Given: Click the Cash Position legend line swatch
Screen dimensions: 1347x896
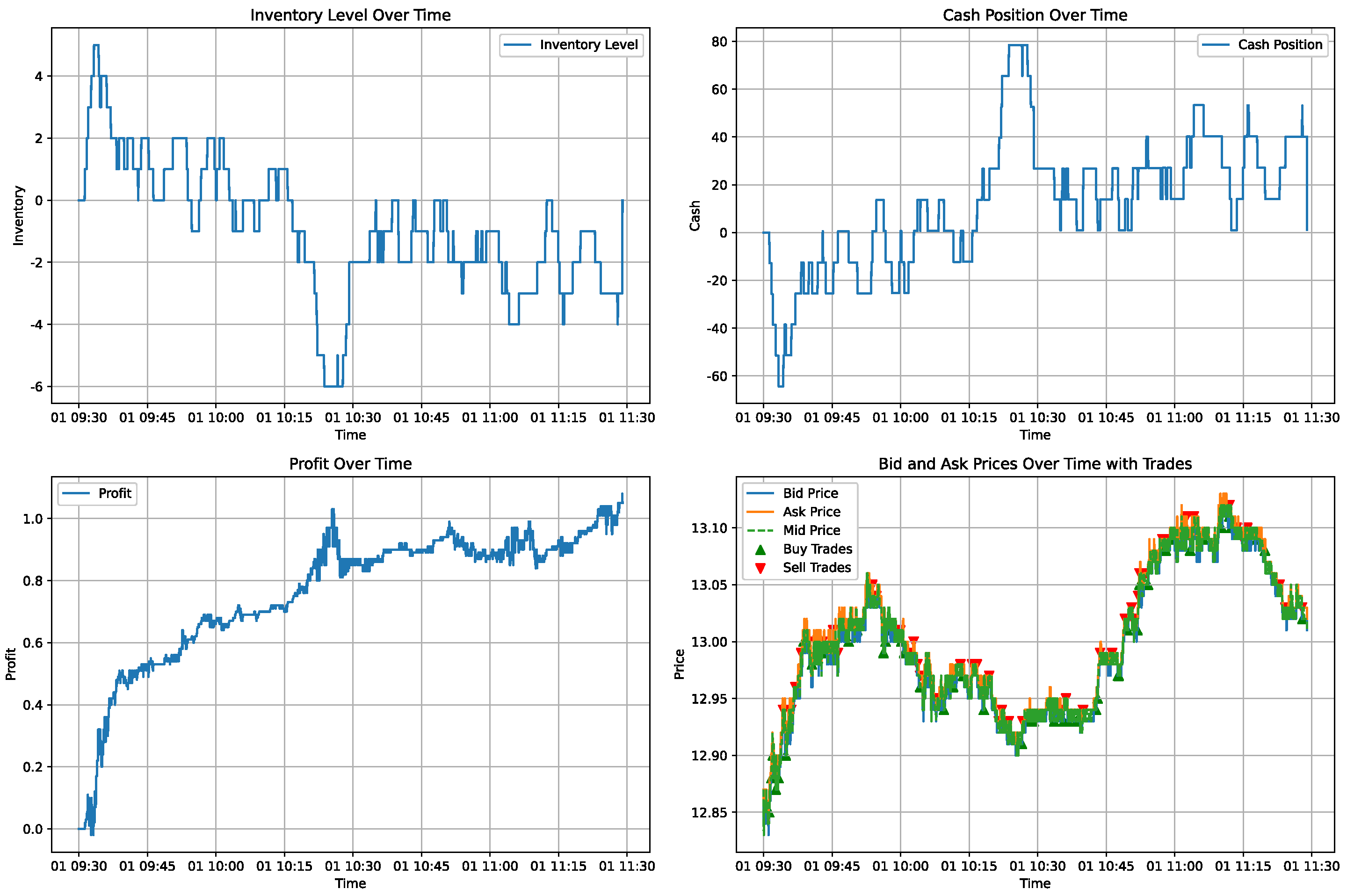Looking at the screenshot, I should [x=1216, y=45].
